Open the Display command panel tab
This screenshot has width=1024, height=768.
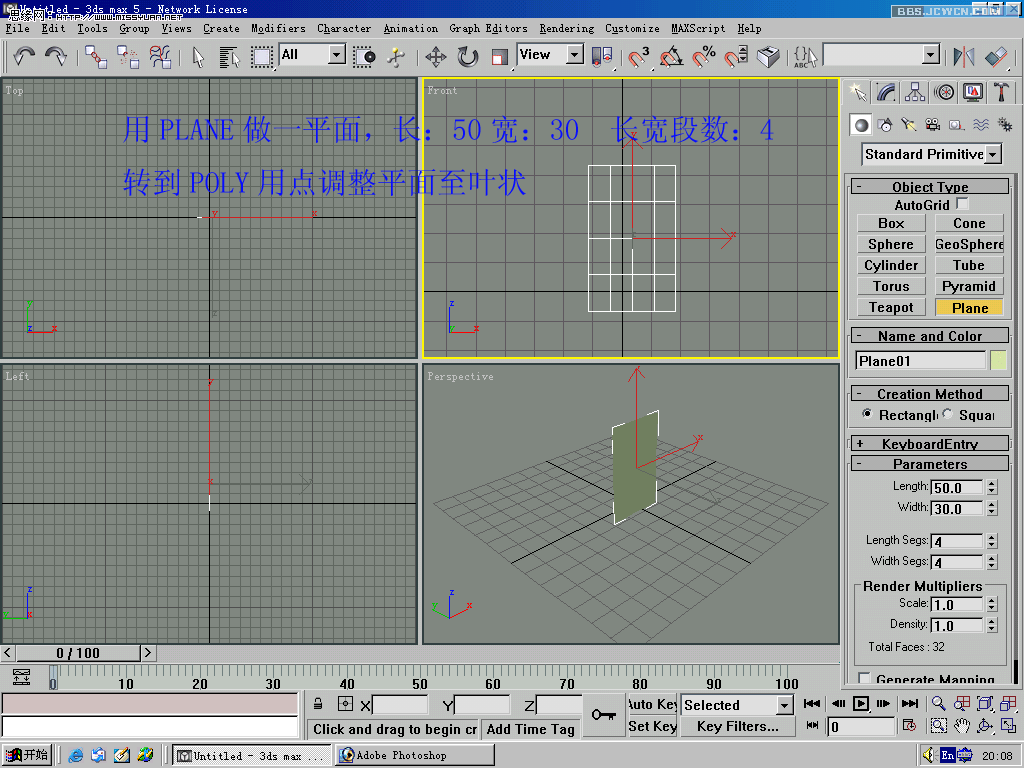coord(972,92)
